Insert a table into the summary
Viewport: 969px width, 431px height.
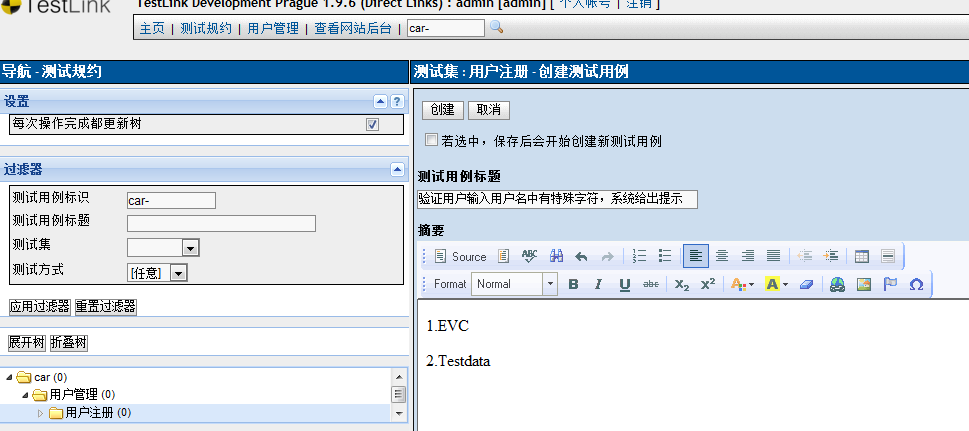[861, 256]
